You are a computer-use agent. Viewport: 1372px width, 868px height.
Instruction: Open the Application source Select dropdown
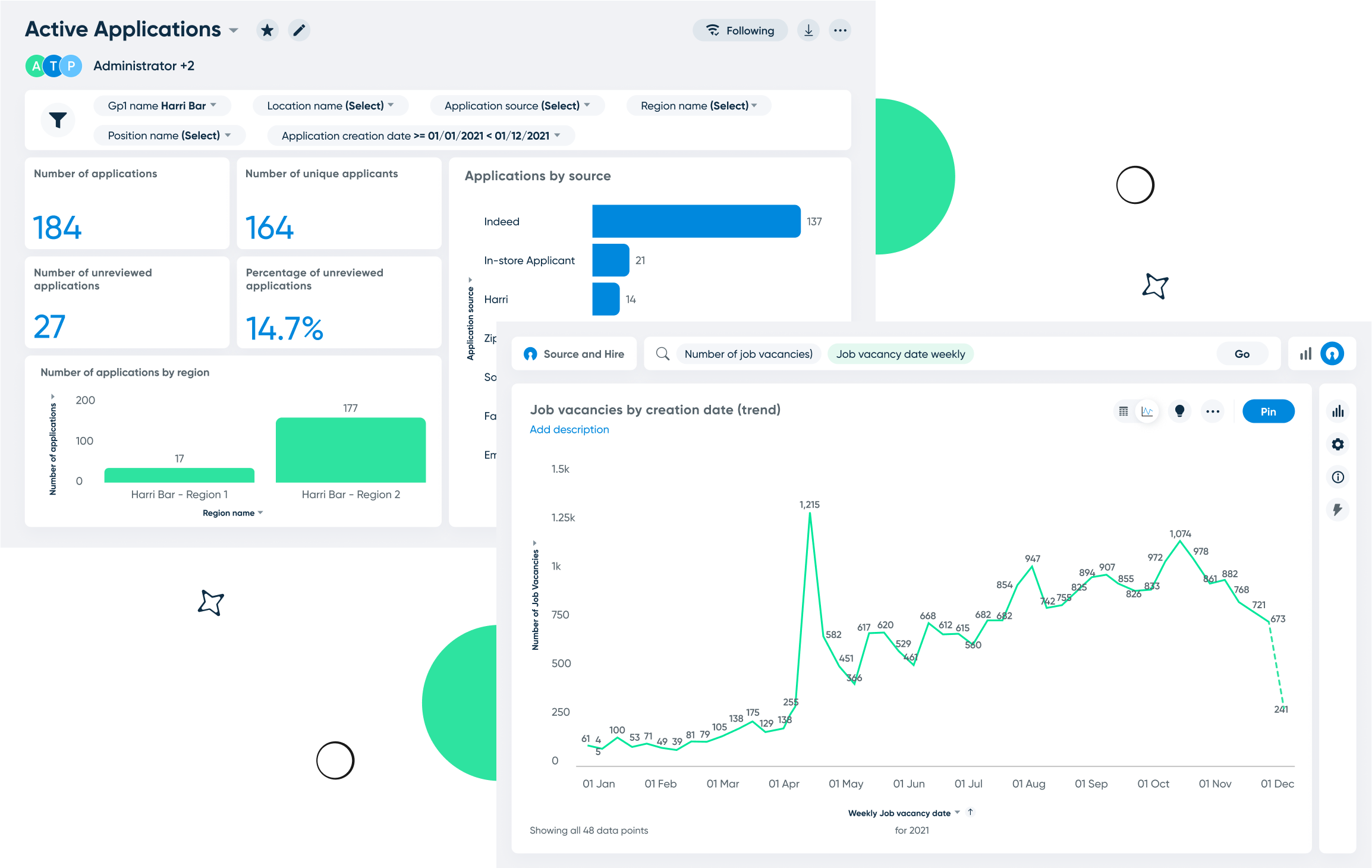click(517, 105)
